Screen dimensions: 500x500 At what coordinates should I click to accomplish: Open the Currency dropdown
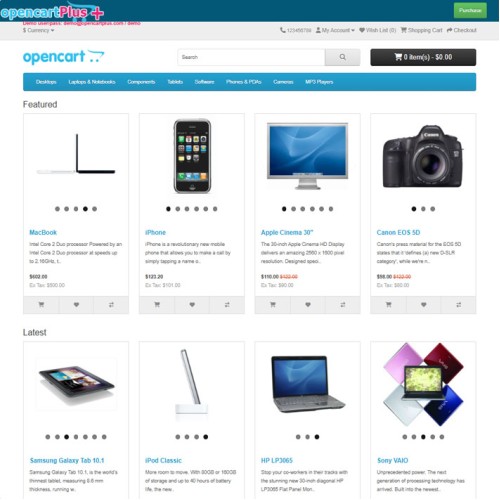(x=38, y=30)
